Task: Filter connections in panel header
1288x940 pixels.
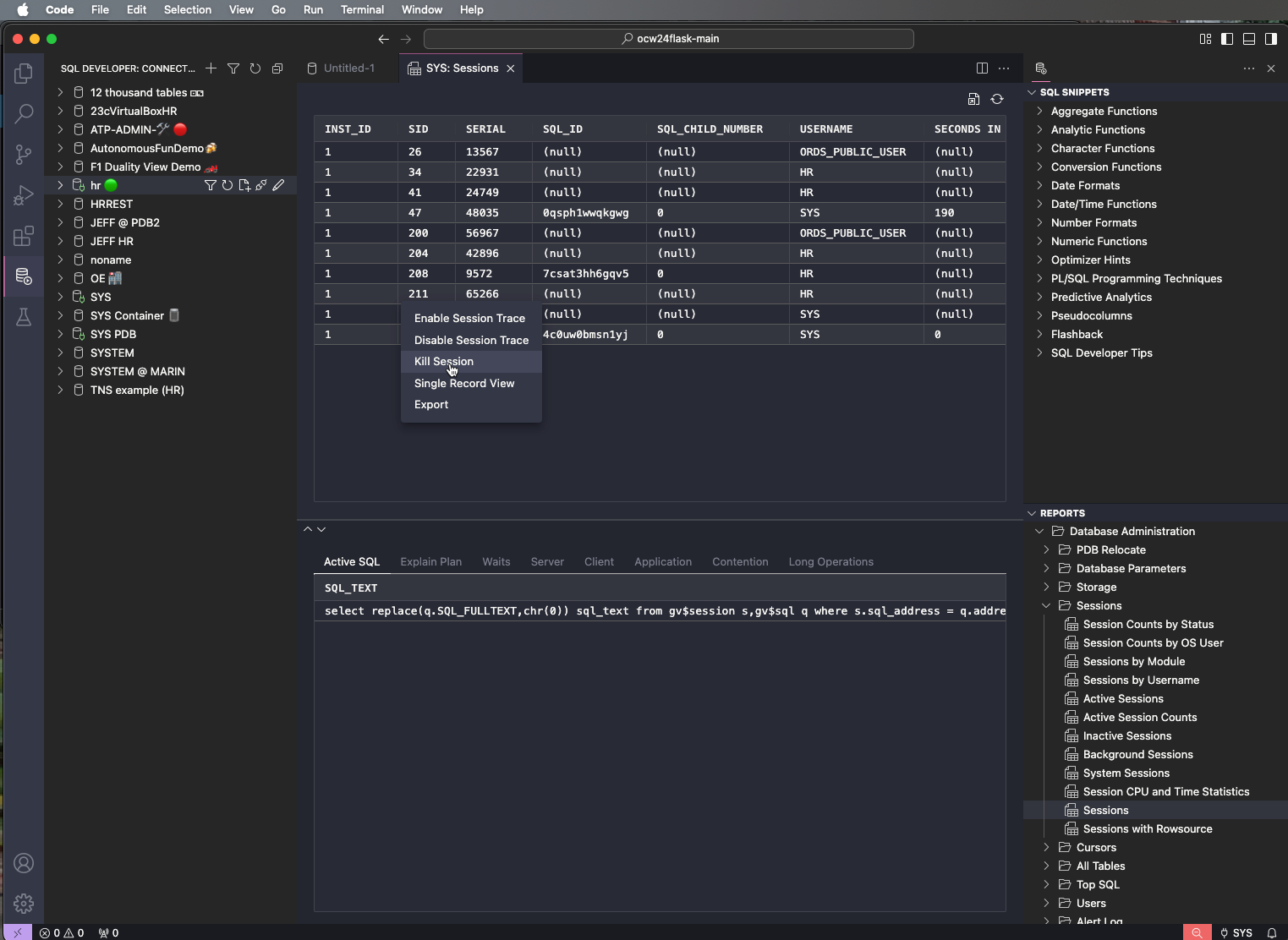Action: [233, 68]
